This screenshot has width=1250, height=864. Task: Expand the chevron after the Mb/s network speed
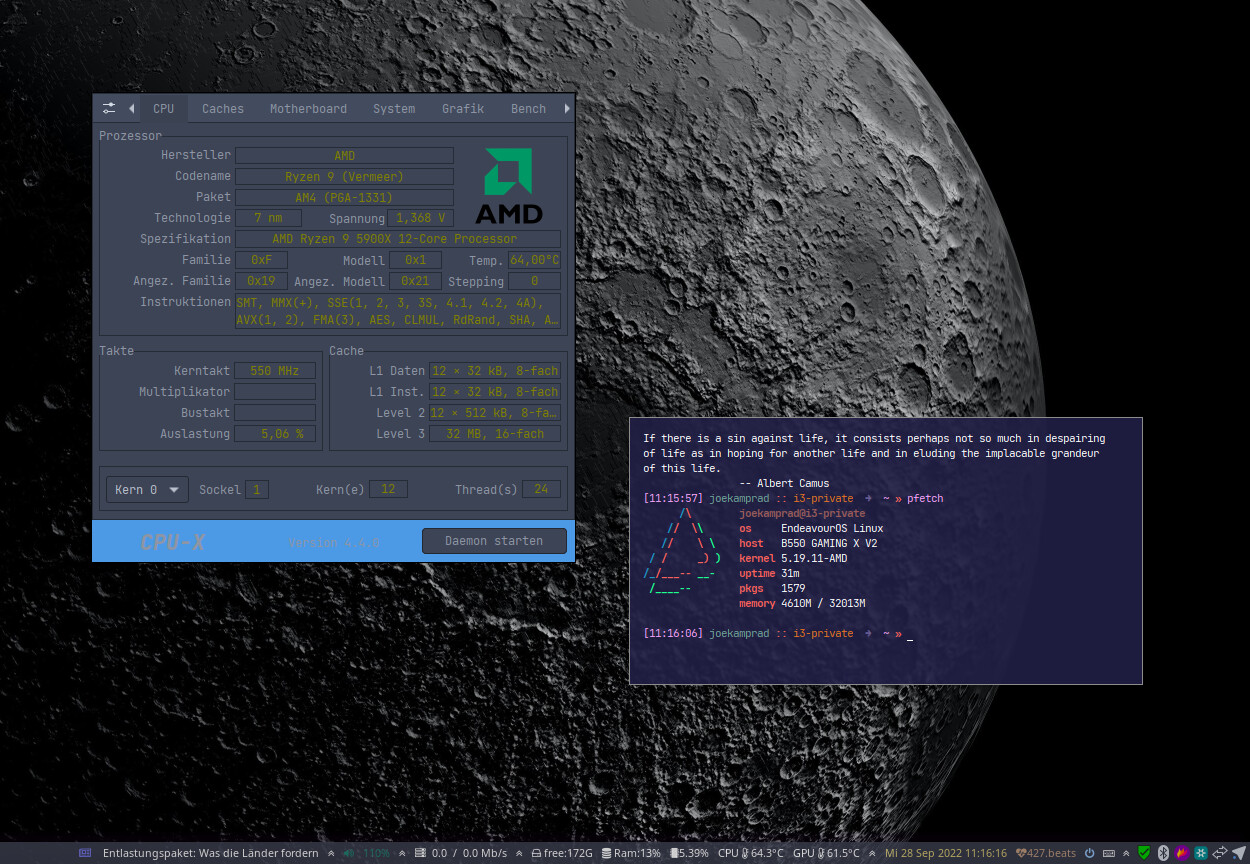[x=519, y=853]
